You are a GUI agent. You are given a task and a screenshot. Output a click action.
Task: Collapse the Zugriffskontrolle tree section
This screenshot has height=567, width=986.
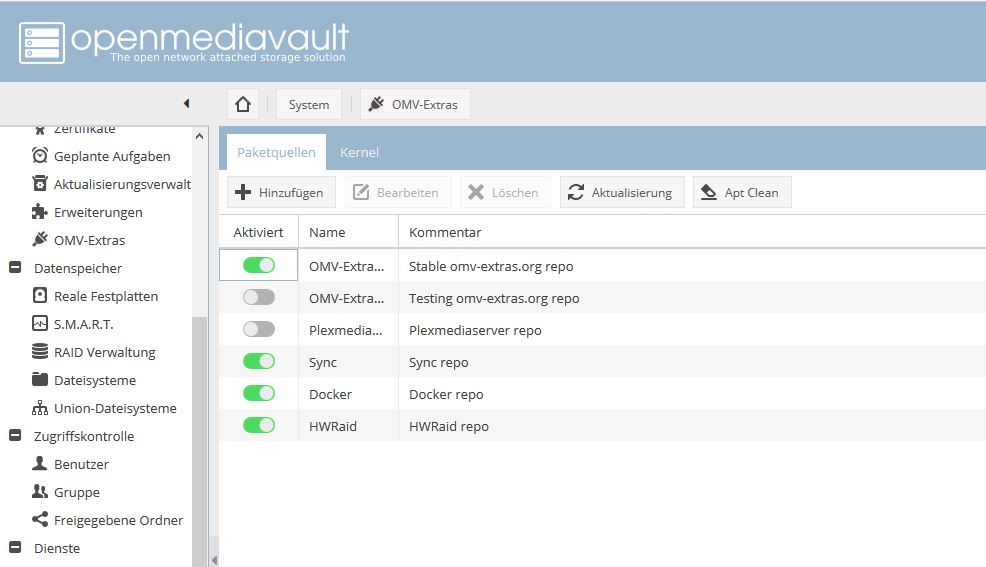[15, 435]
